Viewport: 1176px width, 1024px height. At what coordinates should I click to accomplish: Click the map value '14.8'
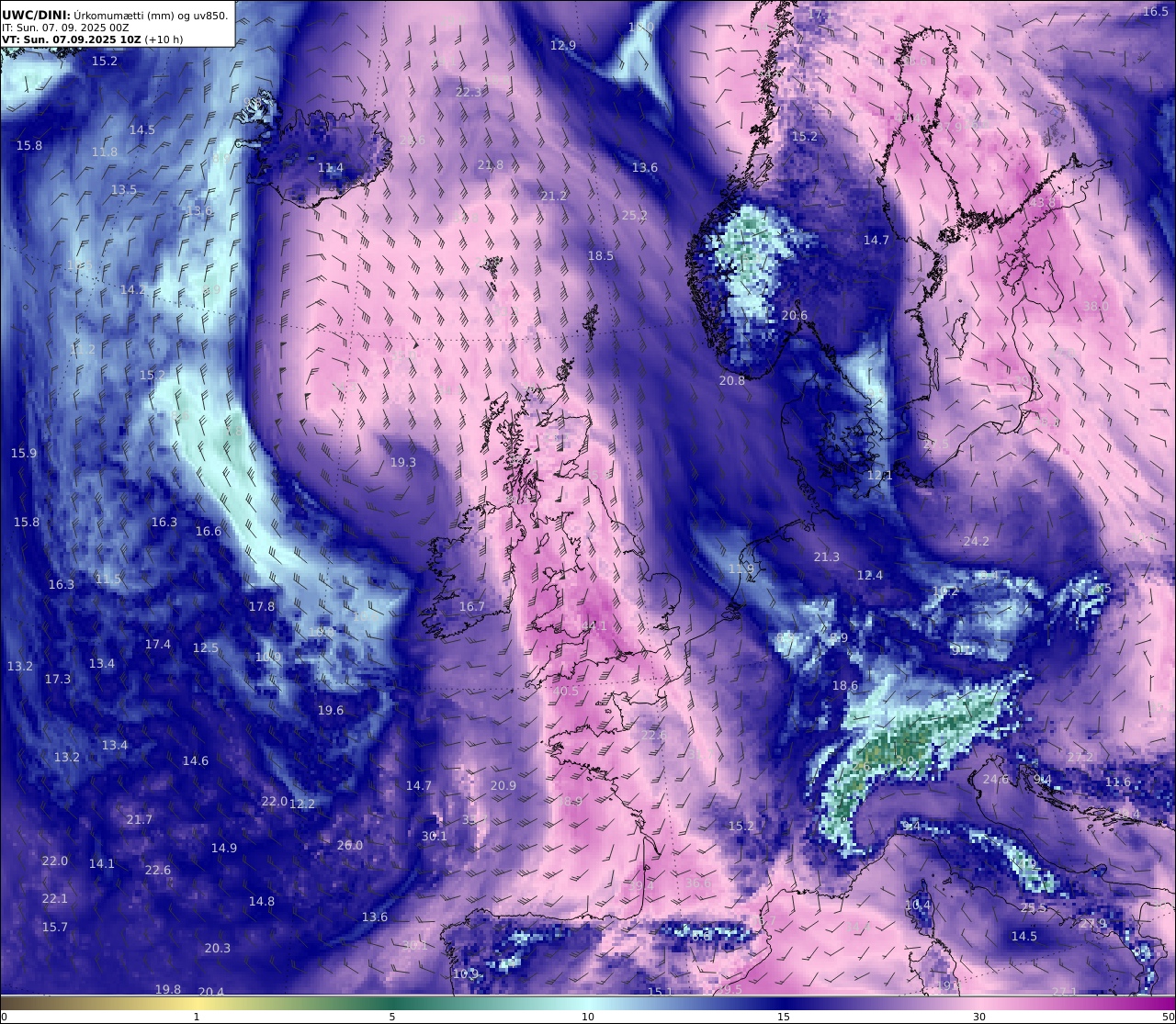(262, 901)
